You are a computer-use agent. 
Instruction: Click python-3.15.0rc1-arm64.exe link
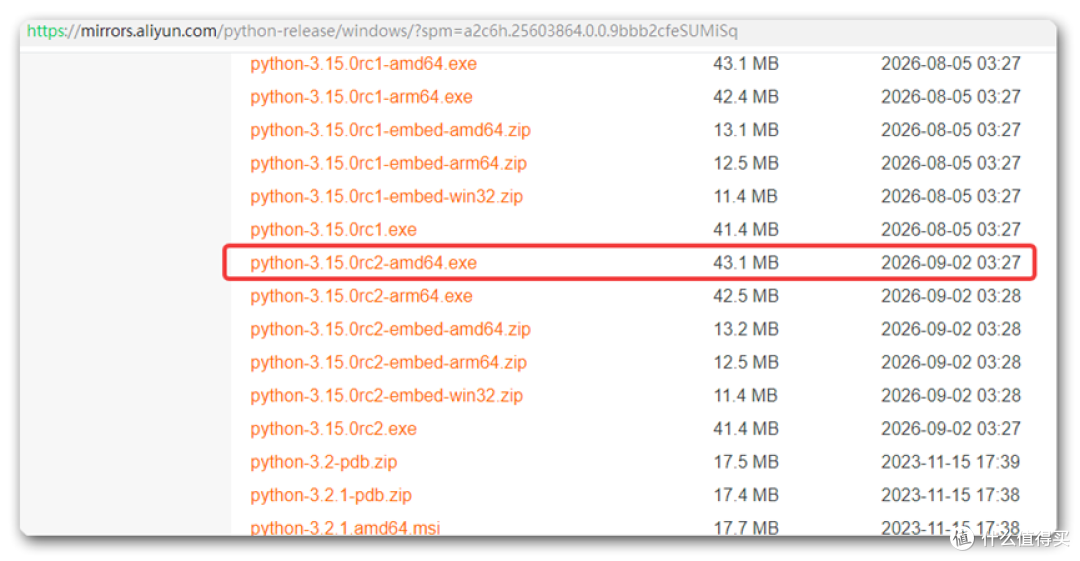(x=361, y=96)
